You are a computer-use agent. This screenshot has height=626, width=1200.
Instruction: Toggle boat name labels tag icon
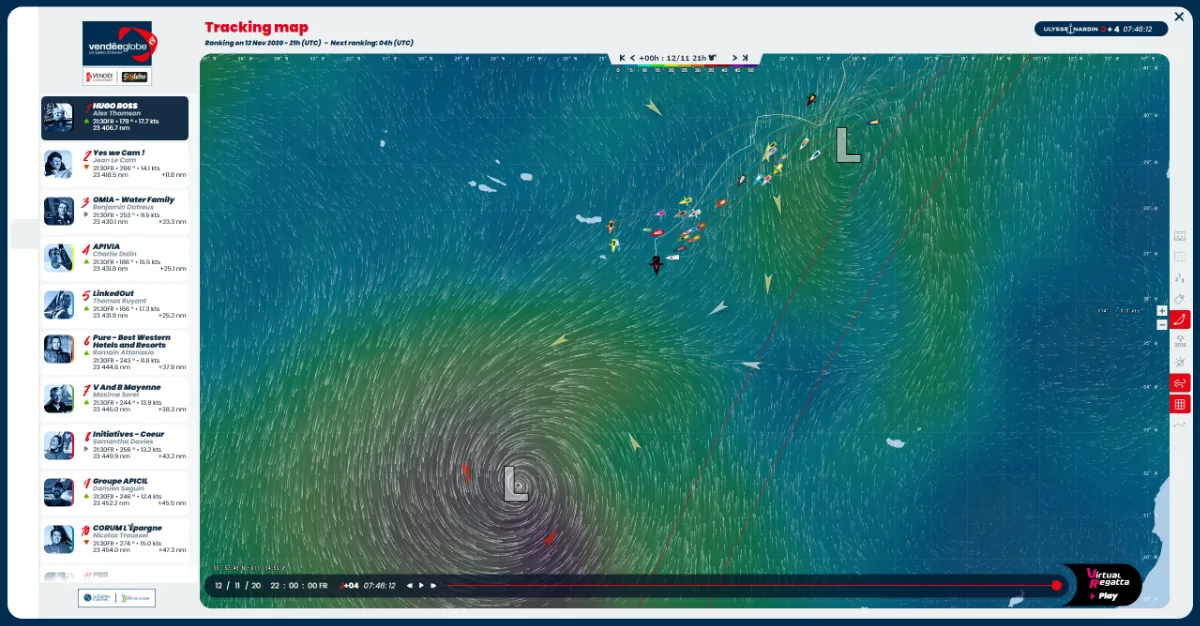[x=1180, y=299]
